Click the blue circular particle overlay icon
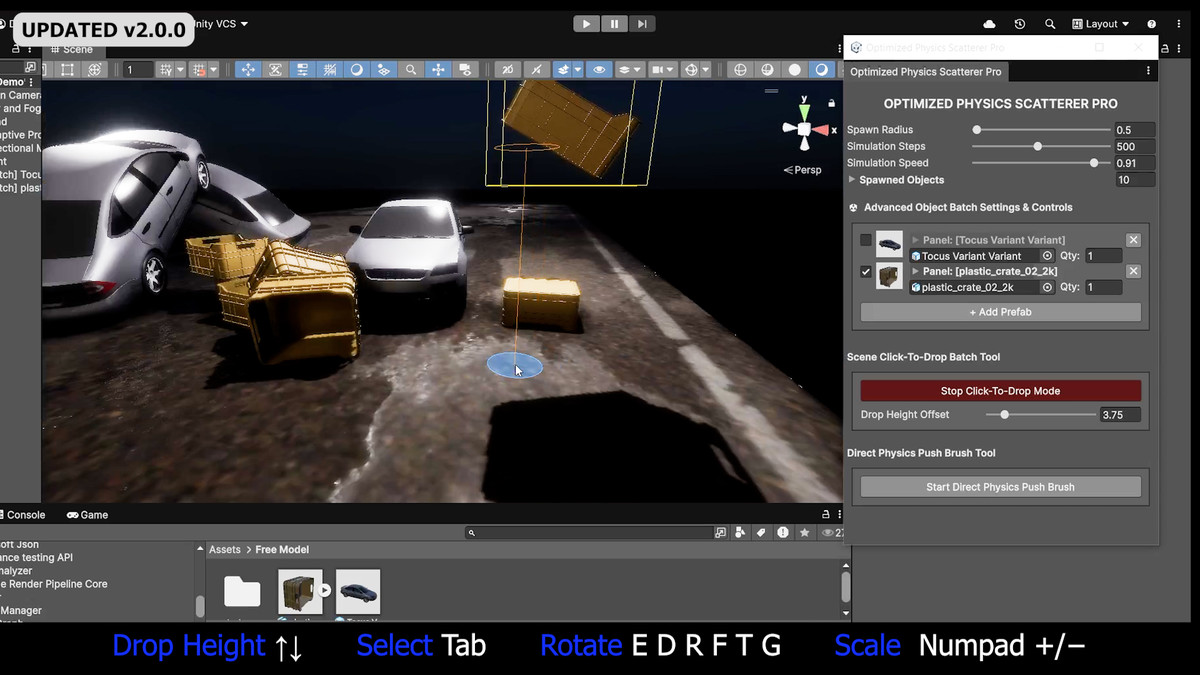The height and width of the screenshot is (675, 1200). tap(356, 70)
